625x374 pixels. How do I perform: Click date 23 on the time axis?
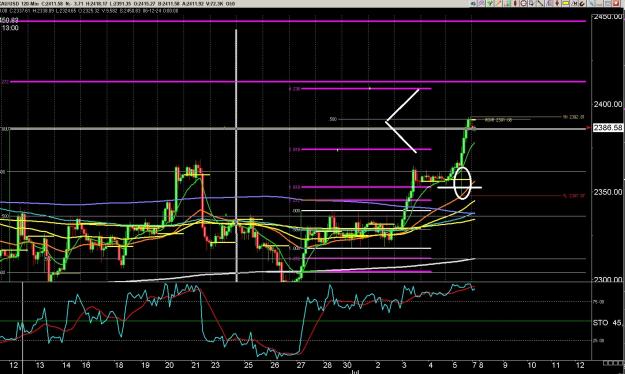pyautogui.click(x=215, y=365)
